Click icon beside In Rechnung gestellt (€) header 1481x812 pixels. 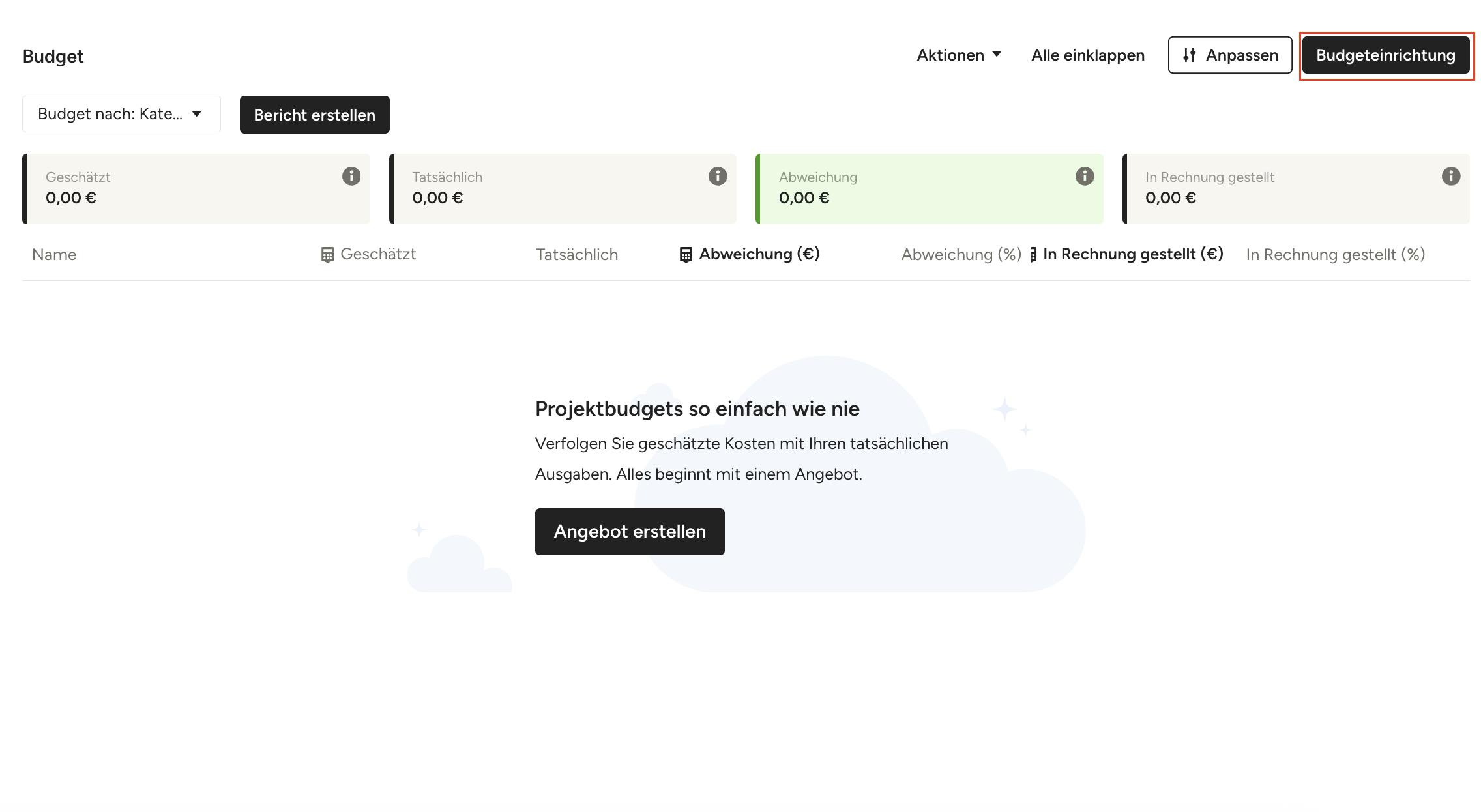click(x=1034, y=255)
